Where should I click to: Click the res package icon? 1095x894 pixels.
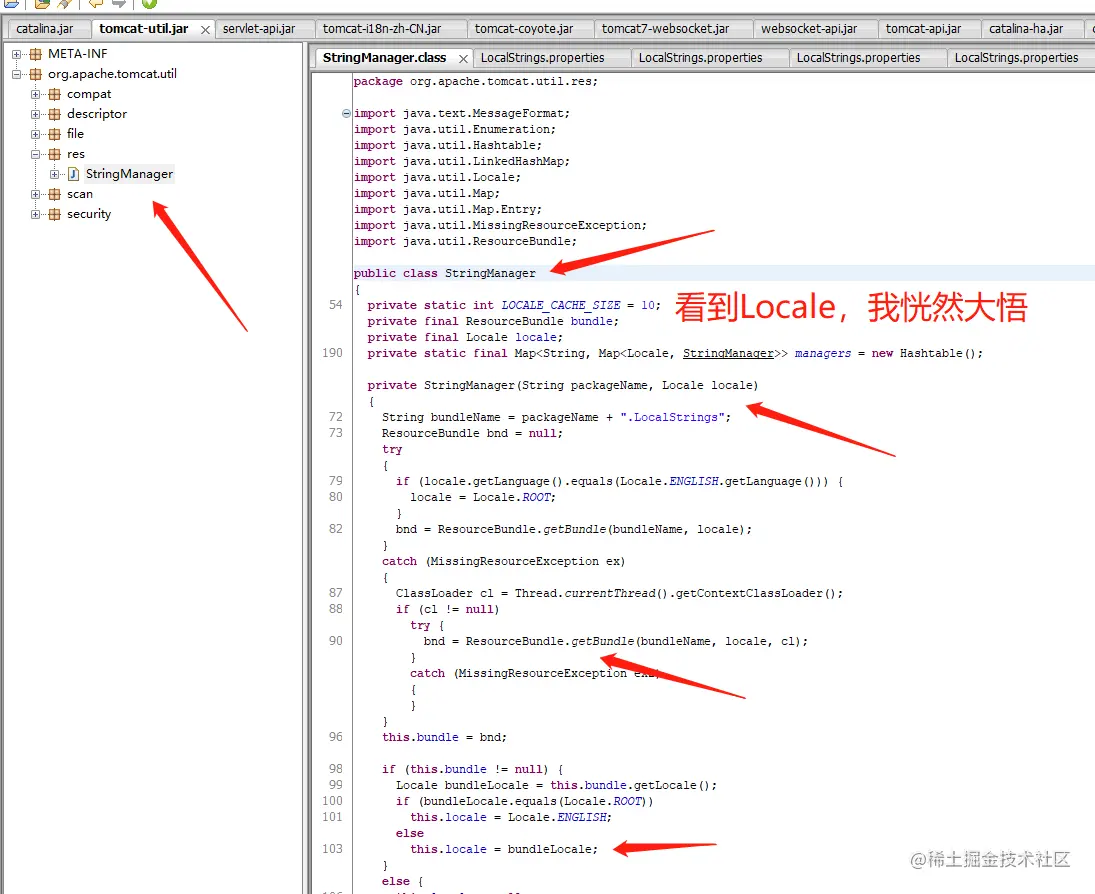point(54,154)
